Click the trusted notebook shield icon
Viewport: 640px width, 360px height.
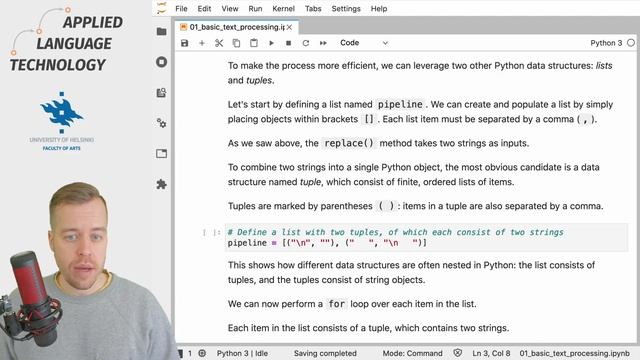[x=458, y=353]
